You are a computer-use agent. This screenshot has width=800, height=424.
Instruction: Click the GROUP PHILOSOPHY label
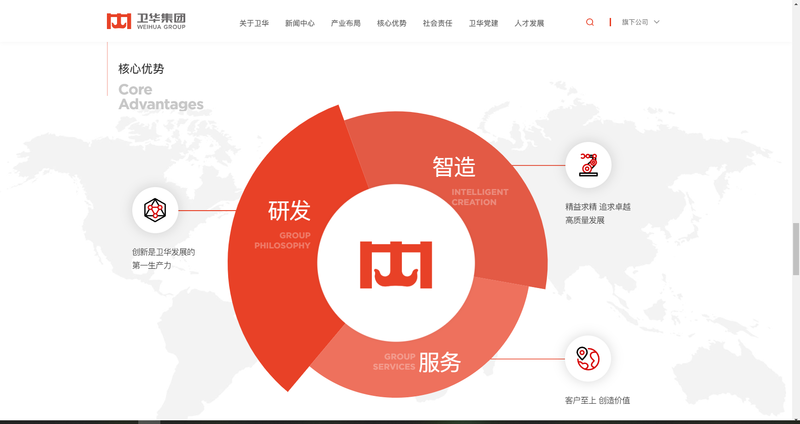(282, 240)
